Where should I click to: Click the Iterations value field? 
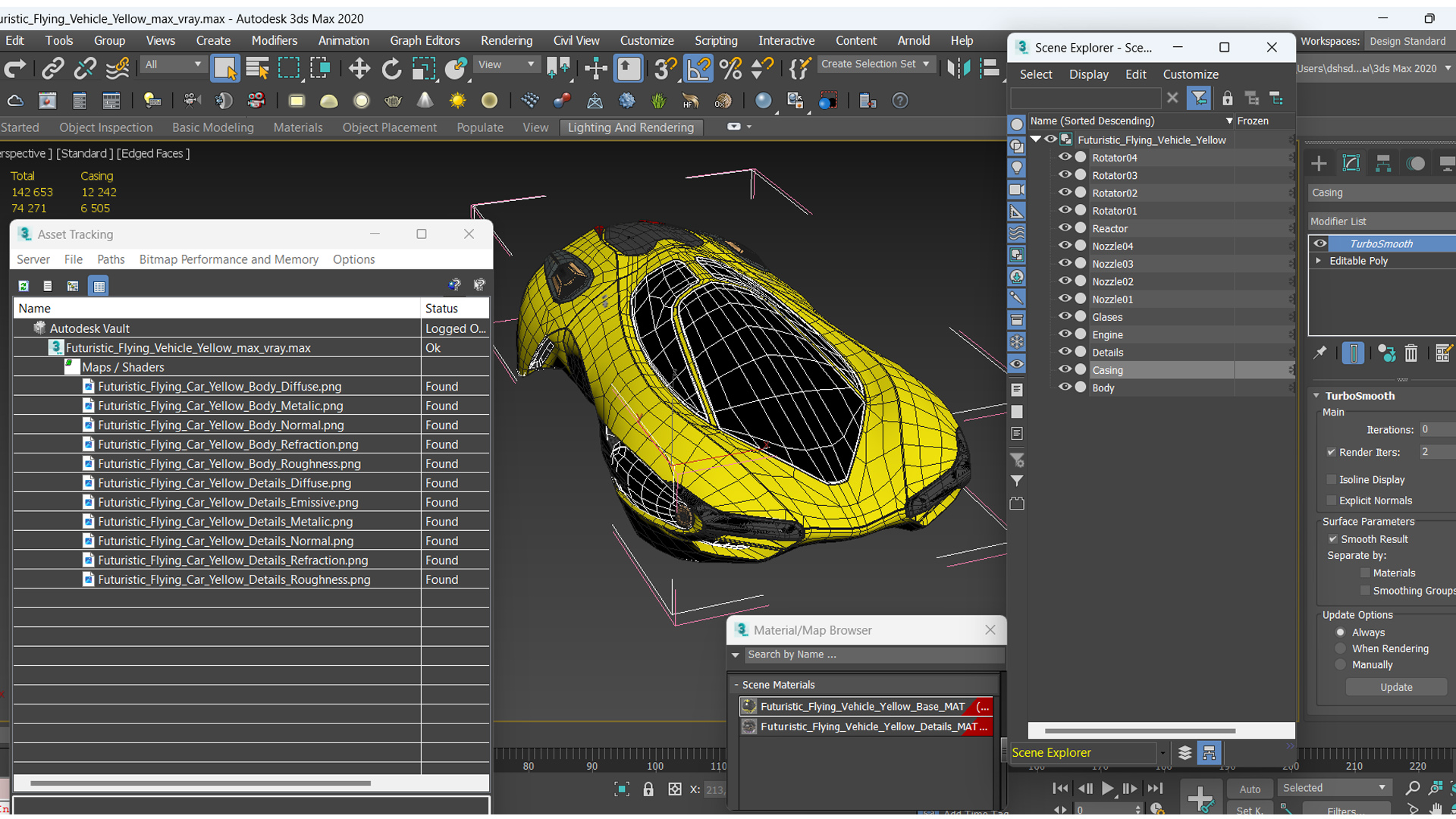pyautogui.click(x=1438, y=430)
